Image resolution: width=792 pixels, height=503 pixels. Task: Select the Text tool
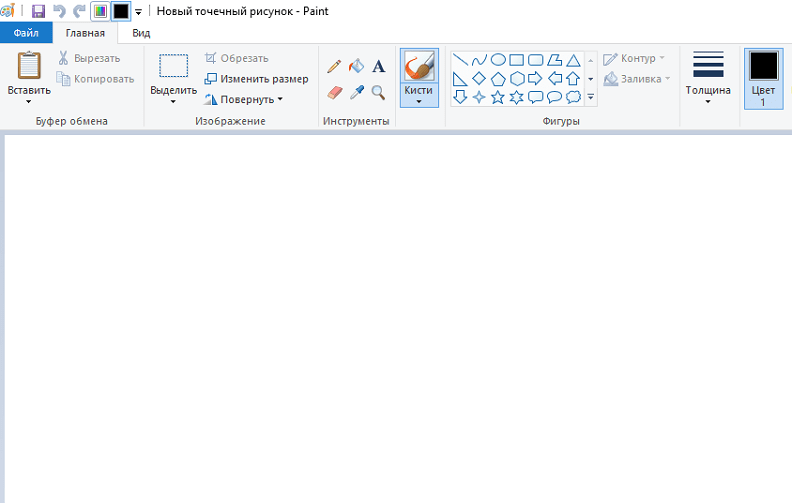point(378,67)
